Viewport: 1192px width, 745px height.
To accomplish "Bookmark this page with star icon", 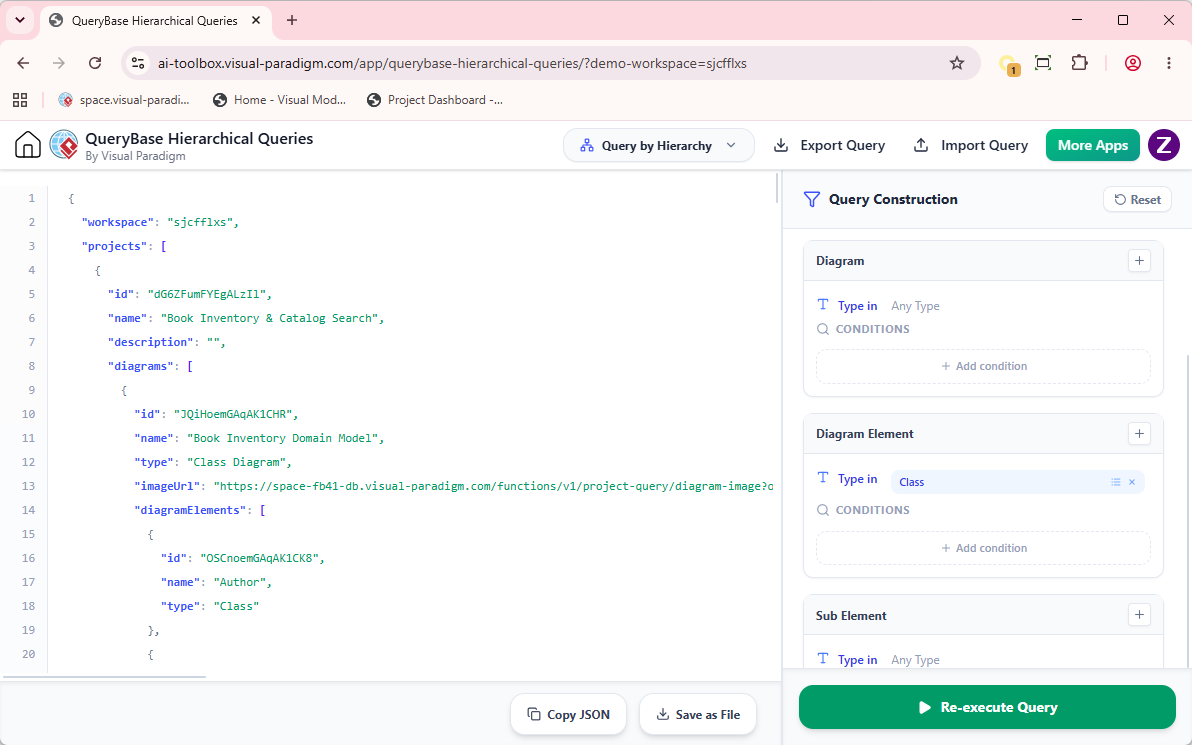I will click(x=956, y=63).
